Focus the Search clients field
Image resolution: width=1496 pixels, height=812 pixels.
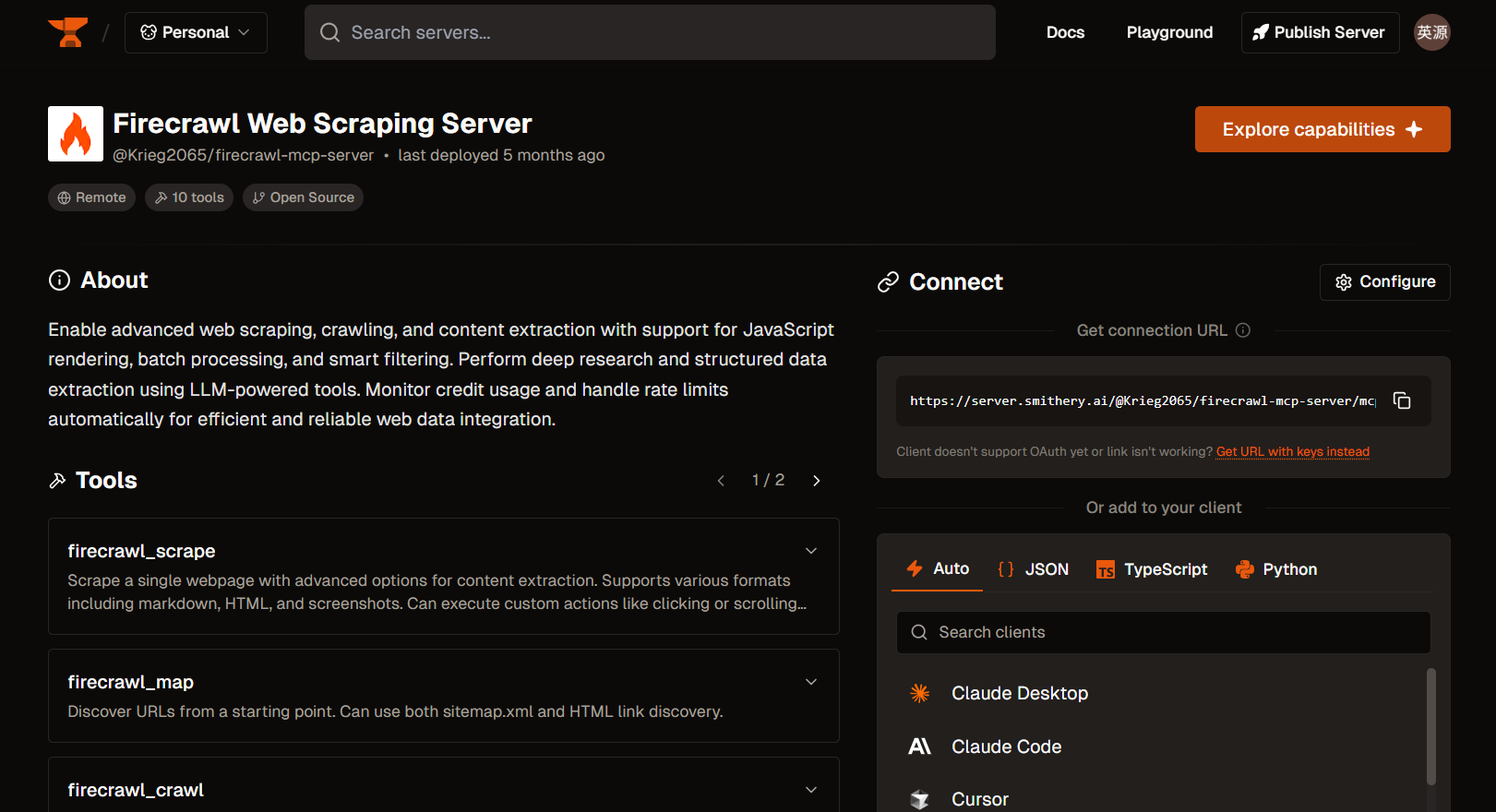pos(1164,632)
